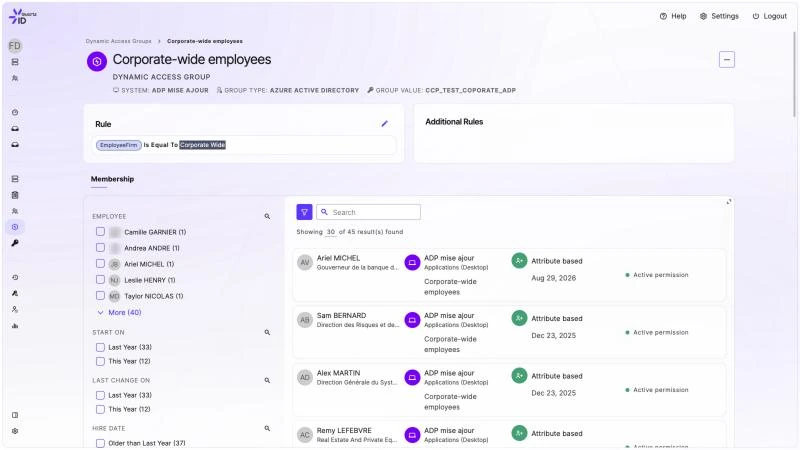
Task: Check the Andrea ANDRE employee filter
Action: [101, 247]
